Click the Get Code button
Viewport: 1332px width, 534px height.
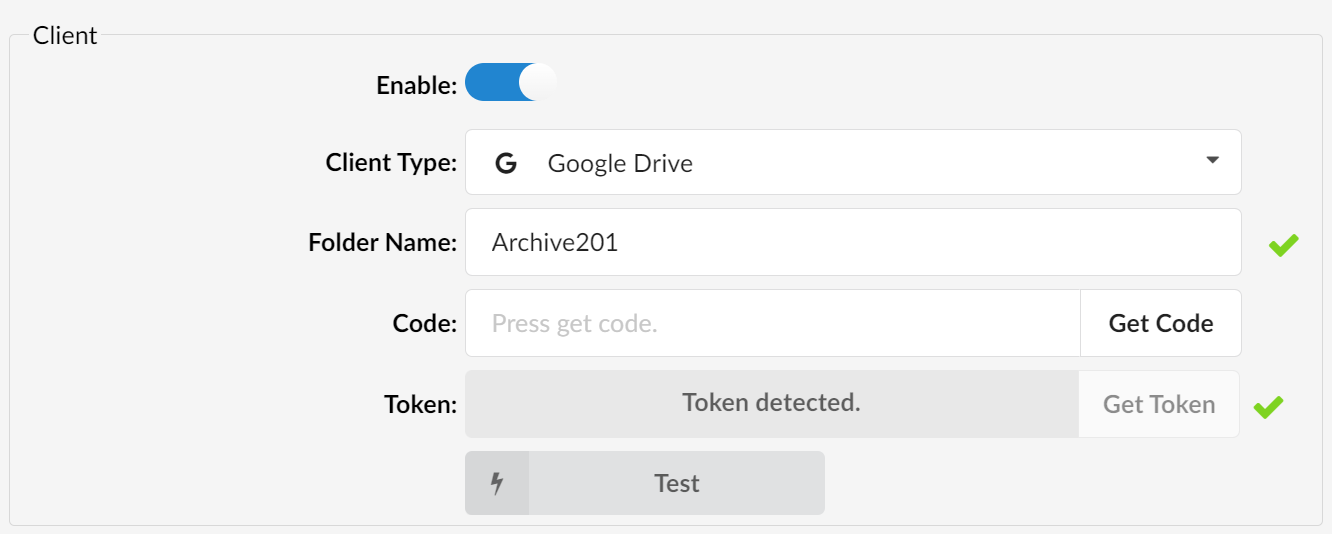point(1161,323)
